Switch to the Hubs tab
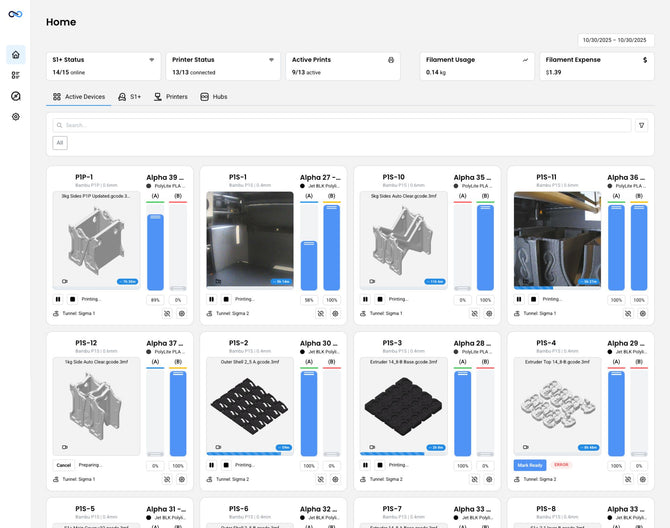670x528 pixels. (x=213, y=97)
